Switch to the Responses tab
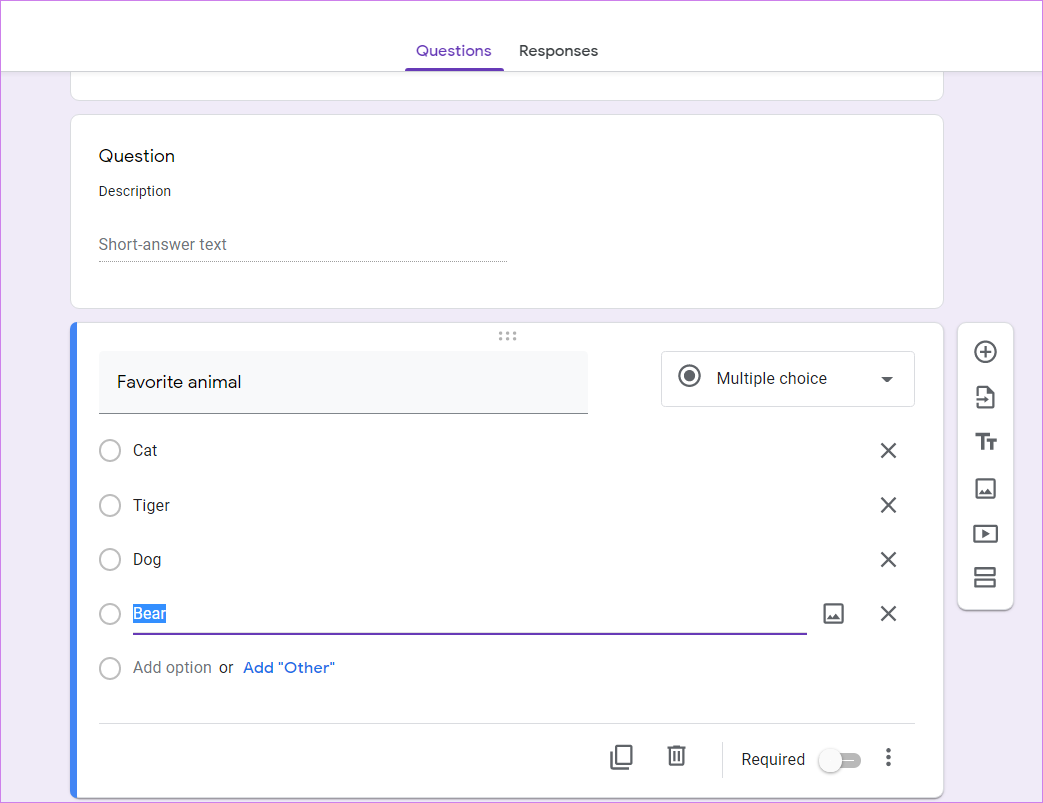The width and height of the screenshot is (1043, 803). 558,50
